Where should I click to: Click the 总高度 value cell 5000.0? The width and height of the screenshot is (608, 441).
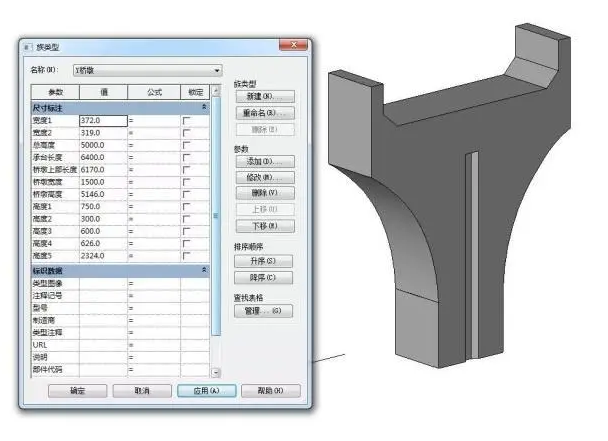point(104,145)
